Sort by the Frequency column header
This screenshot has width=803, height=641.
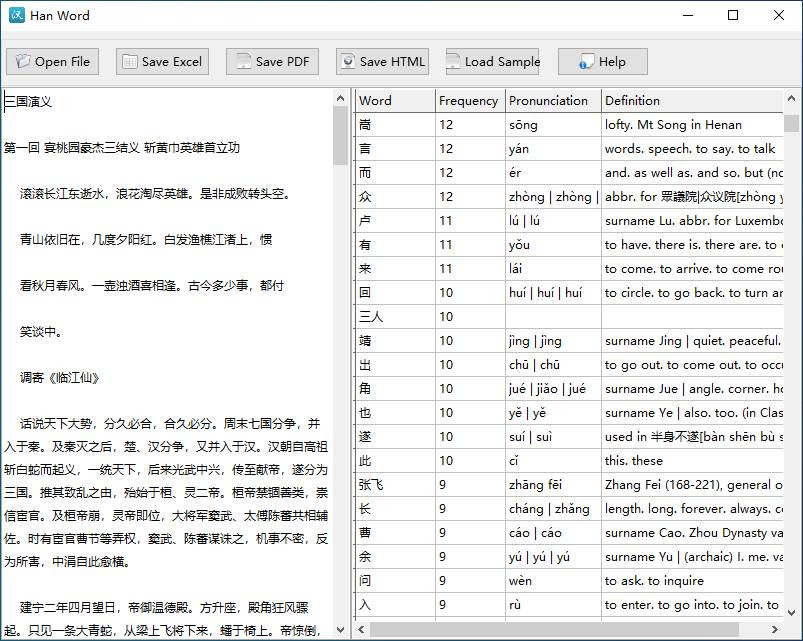click(x=470, y=100)
